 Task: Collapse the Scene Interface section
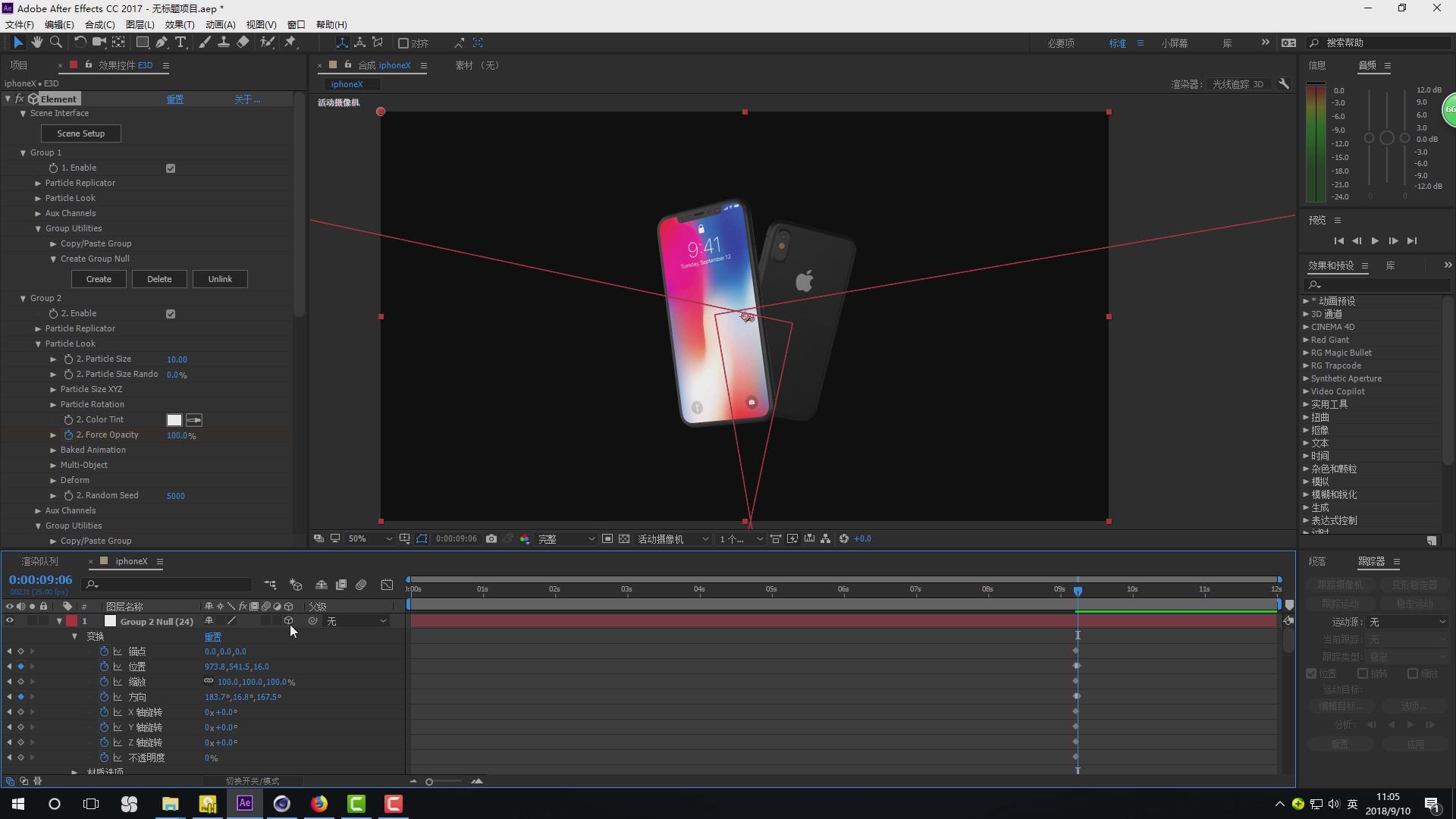coord(23,114)
